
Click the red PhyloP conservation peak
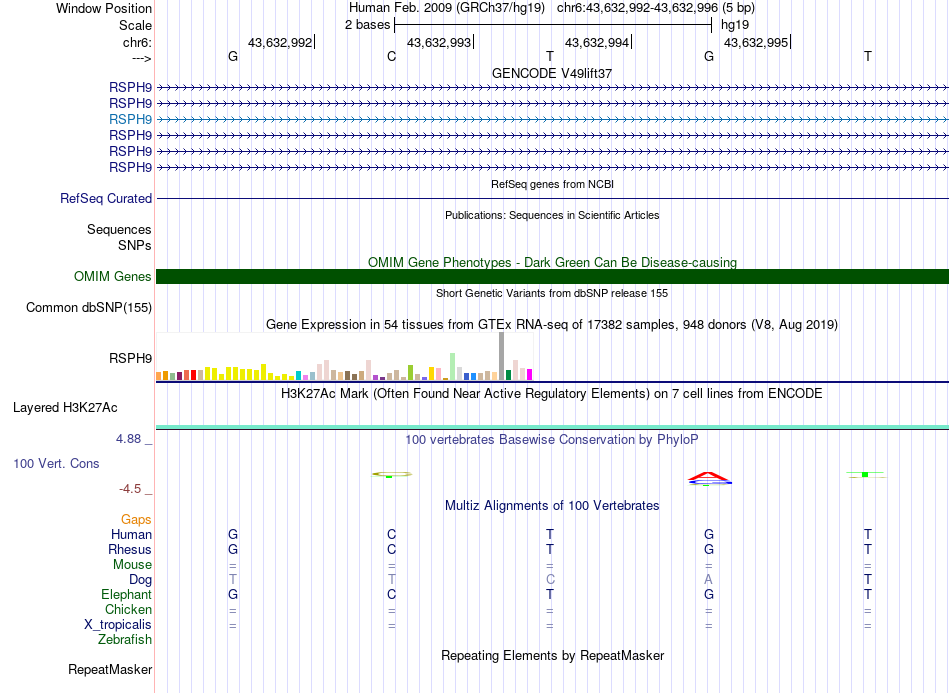pos(708,477)
